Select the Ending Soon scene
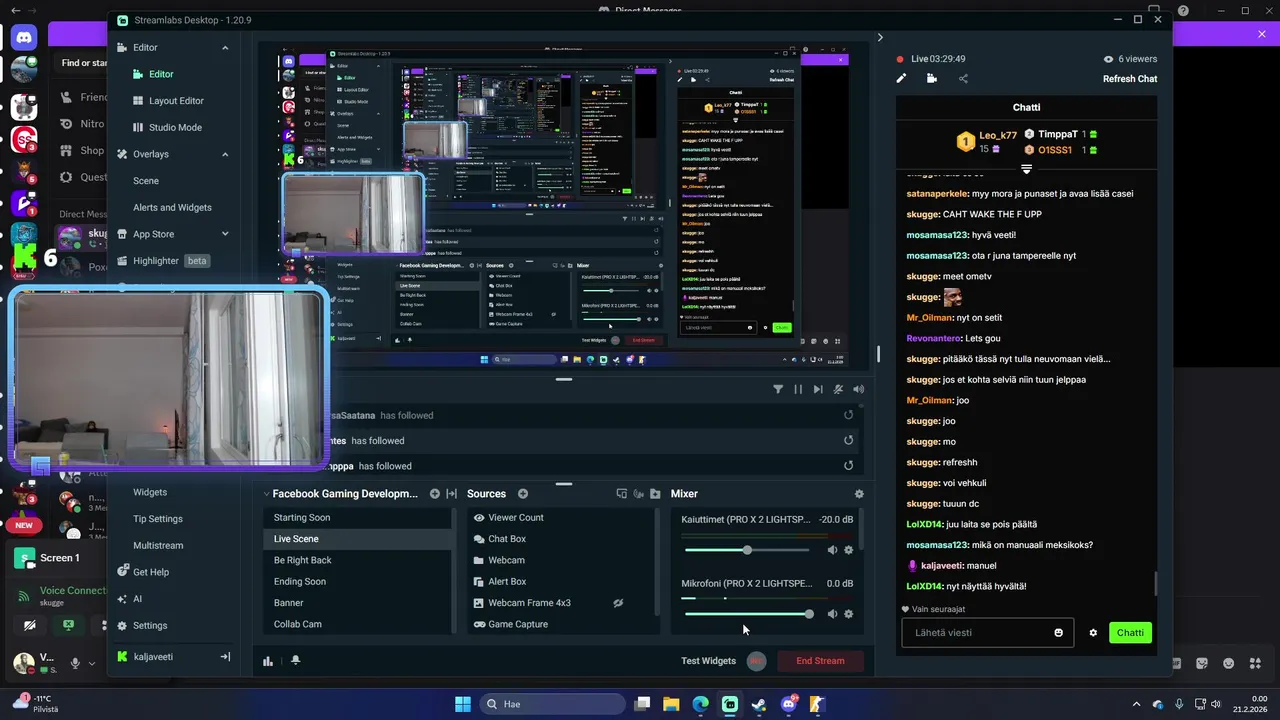Viewport: 1280px width, 720px height. click(x=358, y=581)
